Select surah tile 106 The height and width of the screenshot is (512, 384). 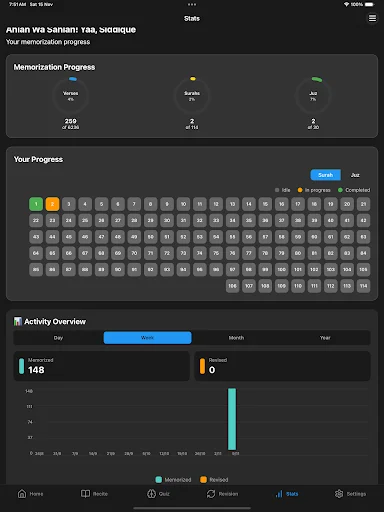click(232, 286)
